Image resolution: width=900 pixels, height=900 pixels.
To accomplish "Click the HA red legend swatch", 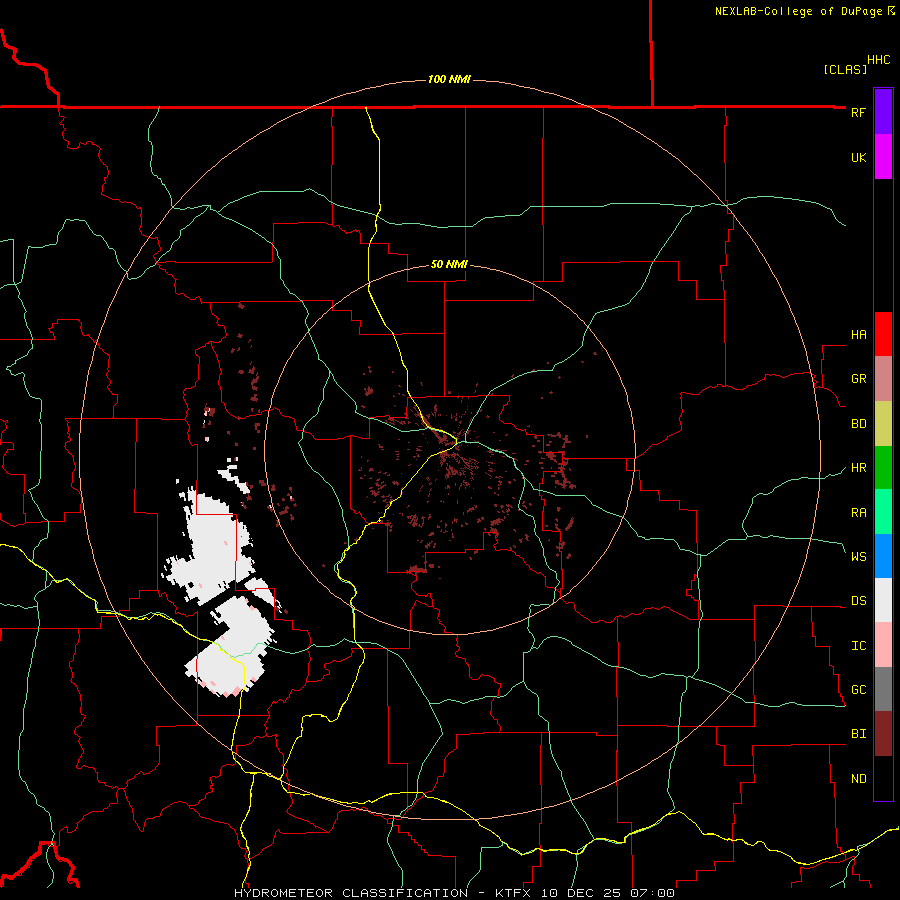I will coord(883,334).
